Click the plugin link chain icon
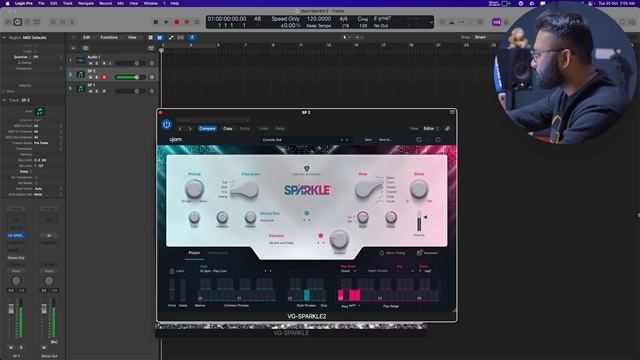 (447, 129)
